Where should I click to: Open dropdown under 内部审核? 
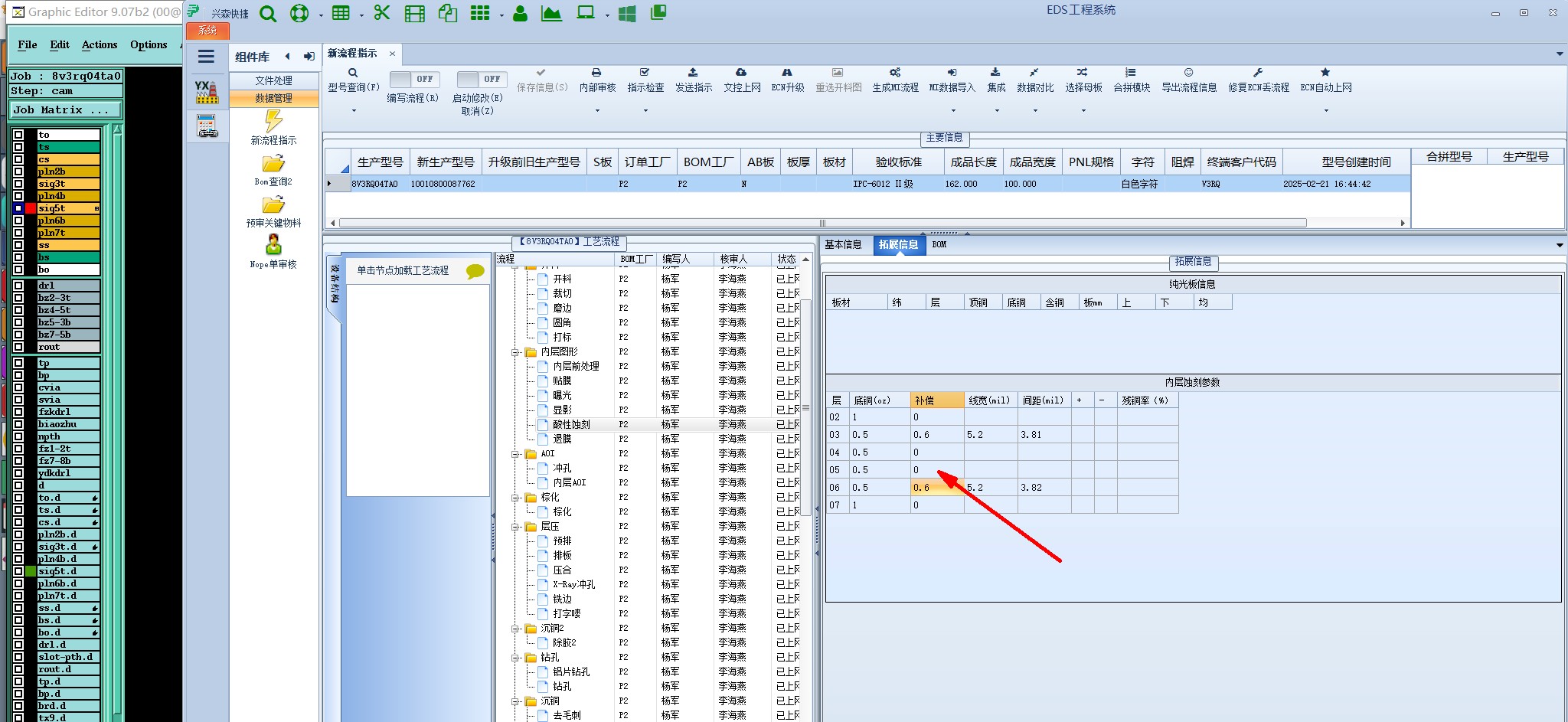[597, 111]
